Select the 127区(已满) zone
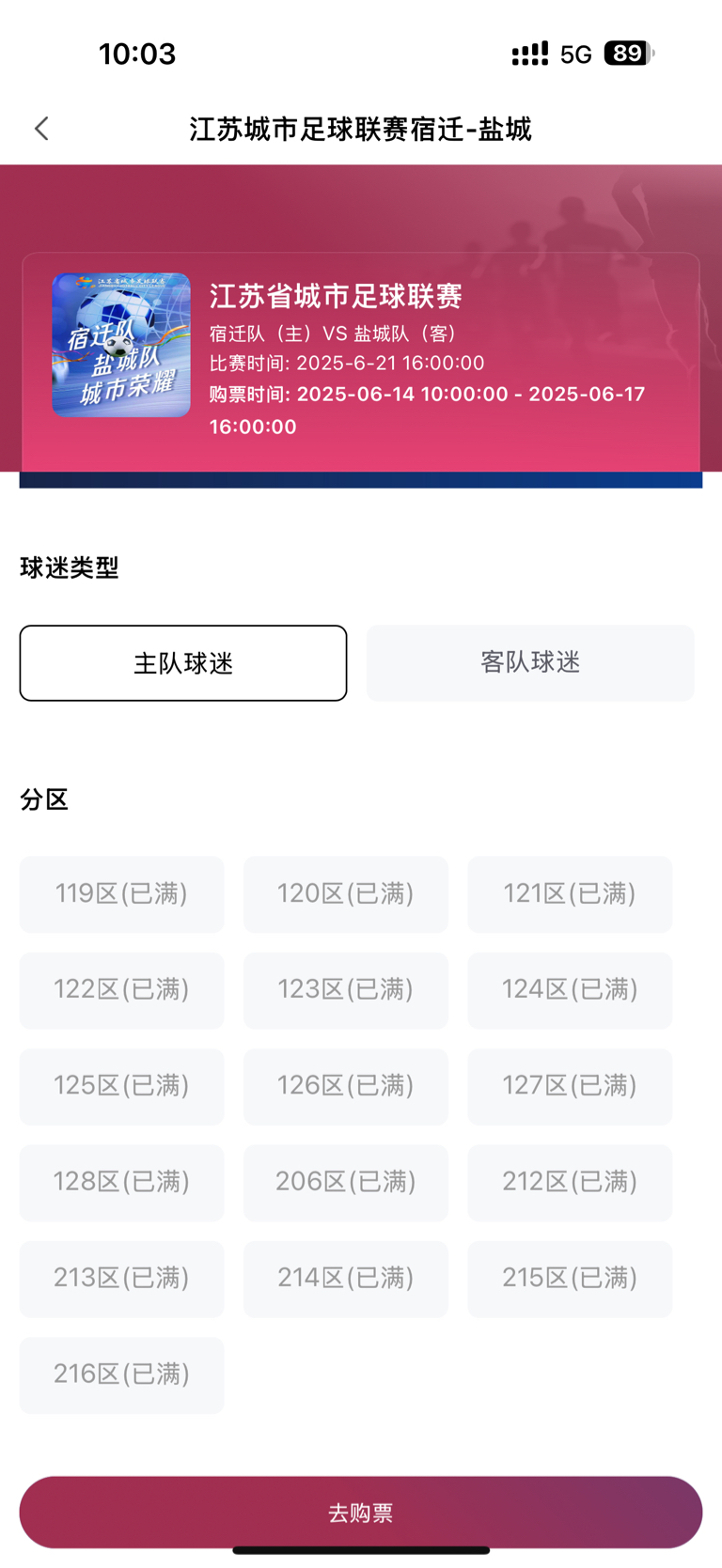 point(570,1087)
